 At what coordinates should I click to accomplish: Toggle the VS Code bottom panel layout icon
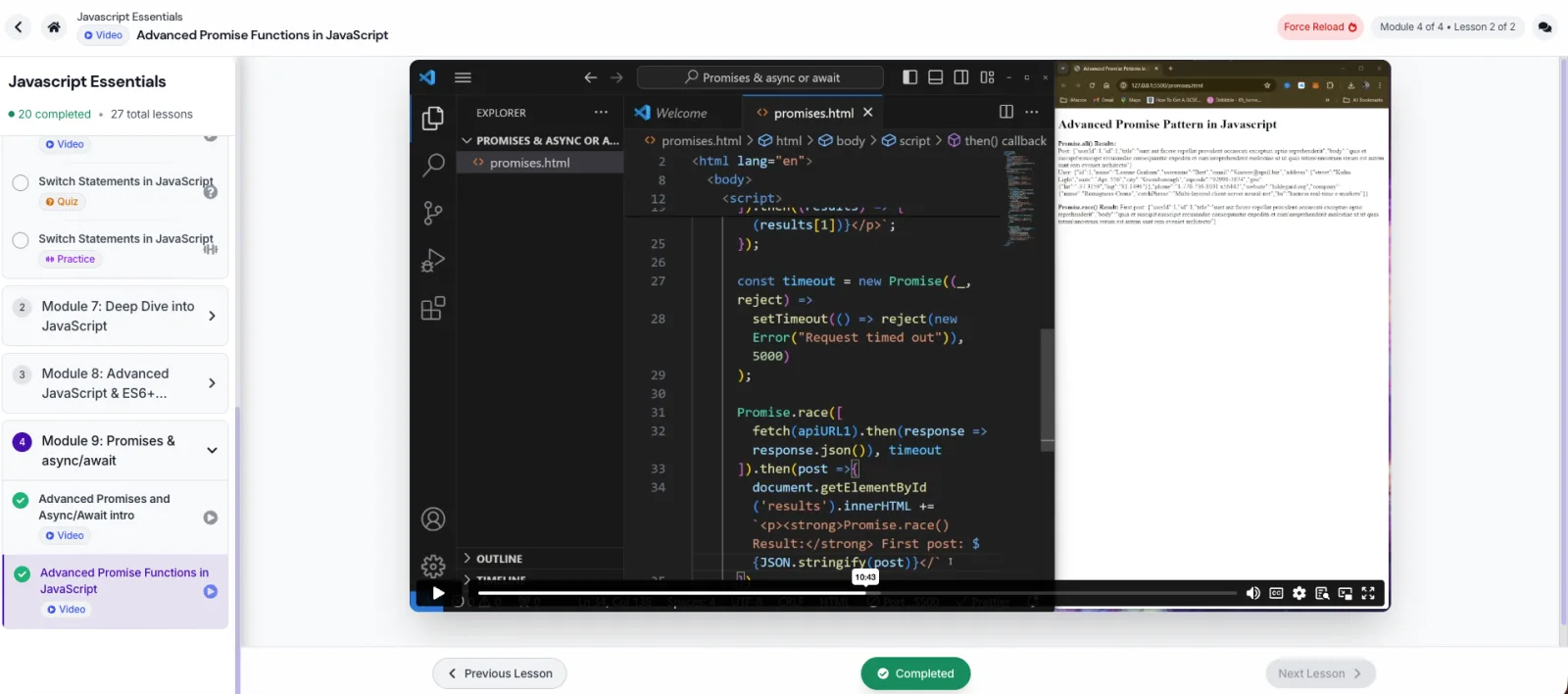(935, 77)
